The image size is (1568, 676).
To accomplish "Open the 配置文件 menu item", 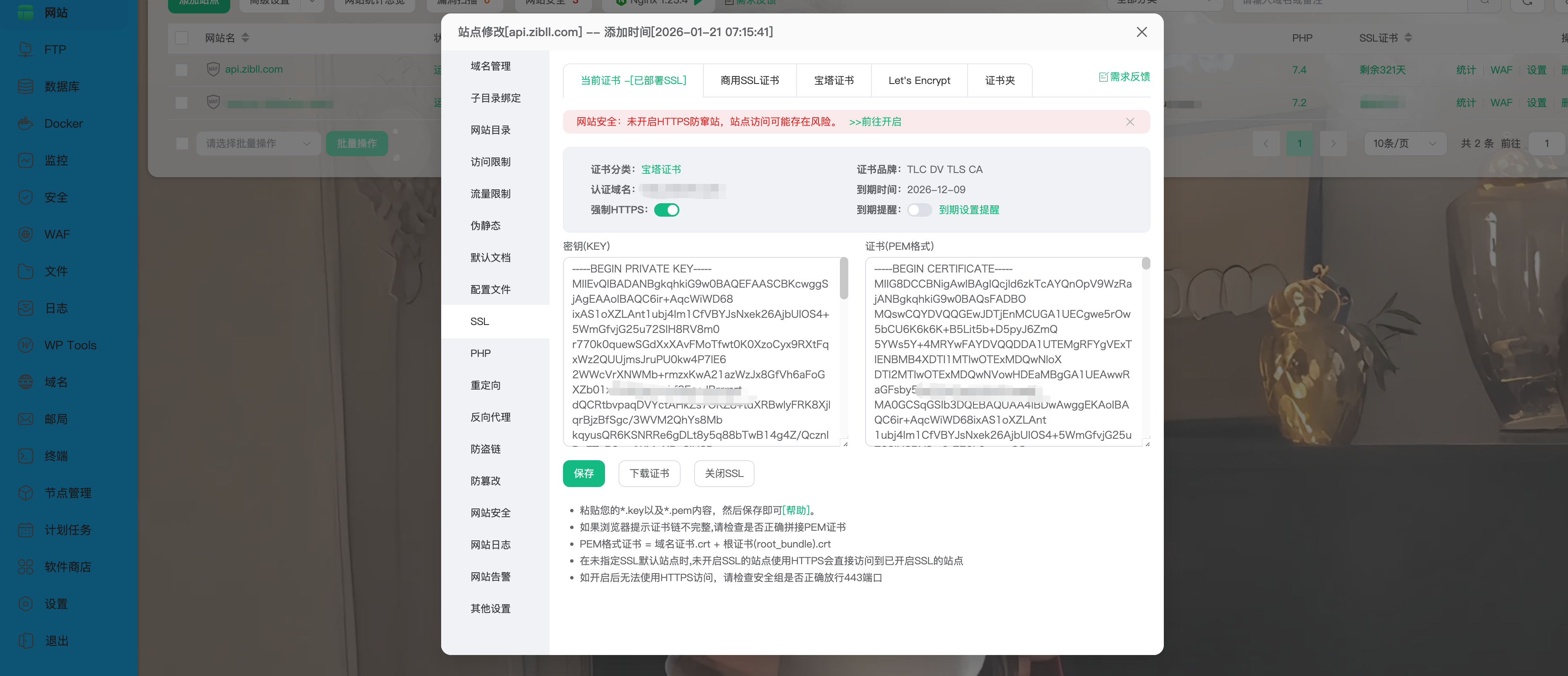I will [x=490, y=290].
